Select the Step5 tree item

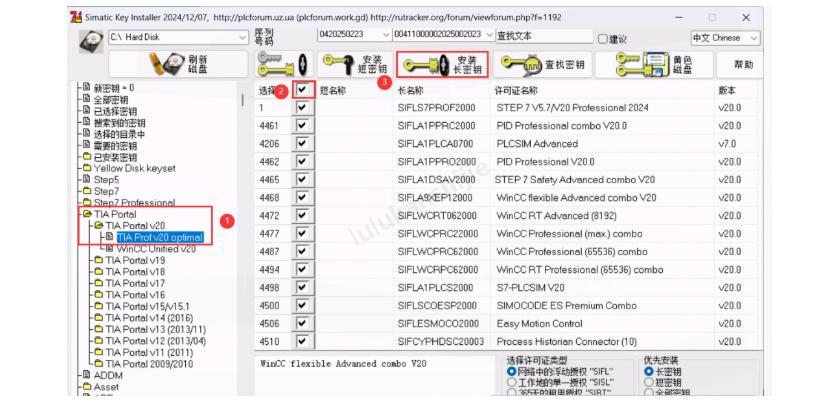point(106,180)
